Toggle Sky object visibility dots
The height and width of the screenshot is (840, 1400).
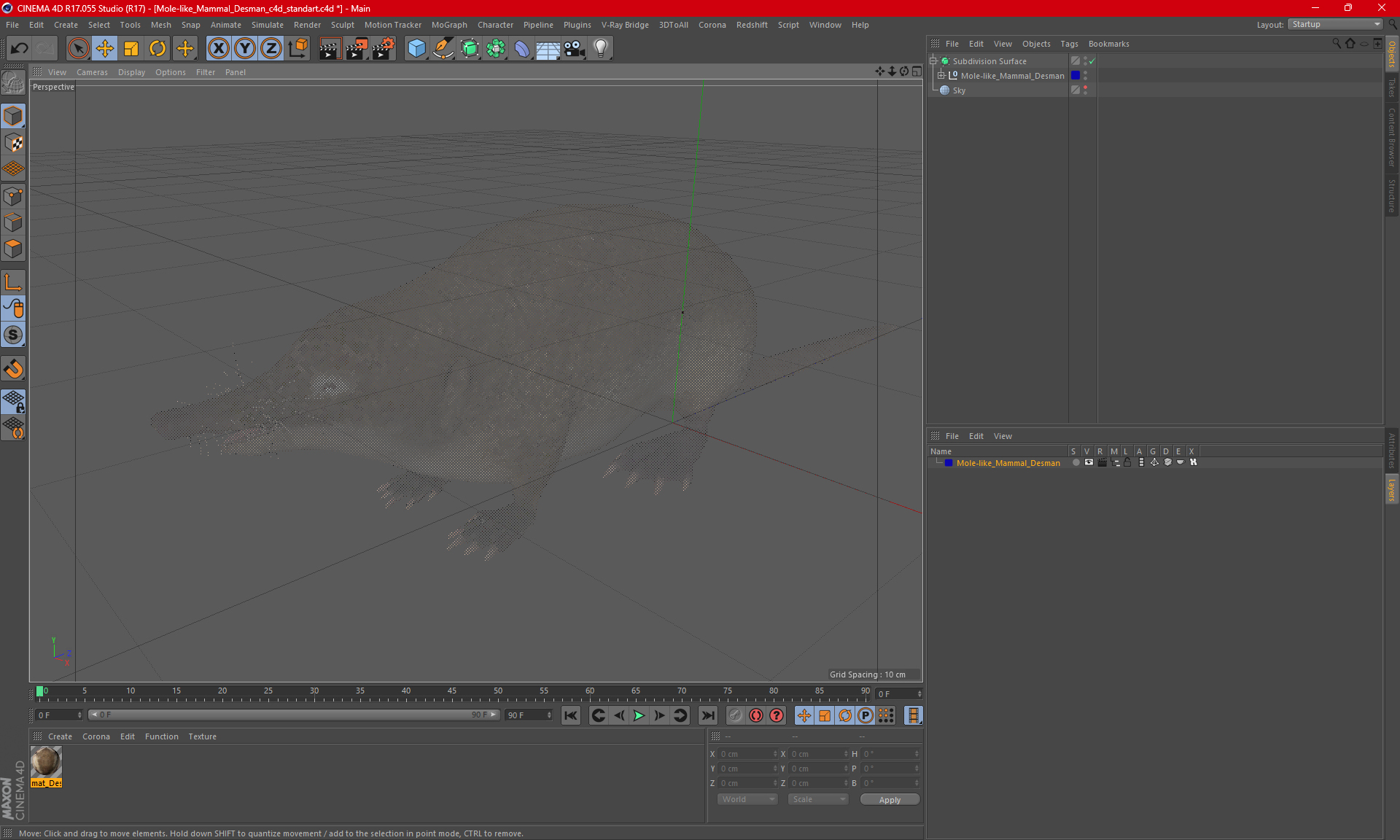coord(1085,90)
